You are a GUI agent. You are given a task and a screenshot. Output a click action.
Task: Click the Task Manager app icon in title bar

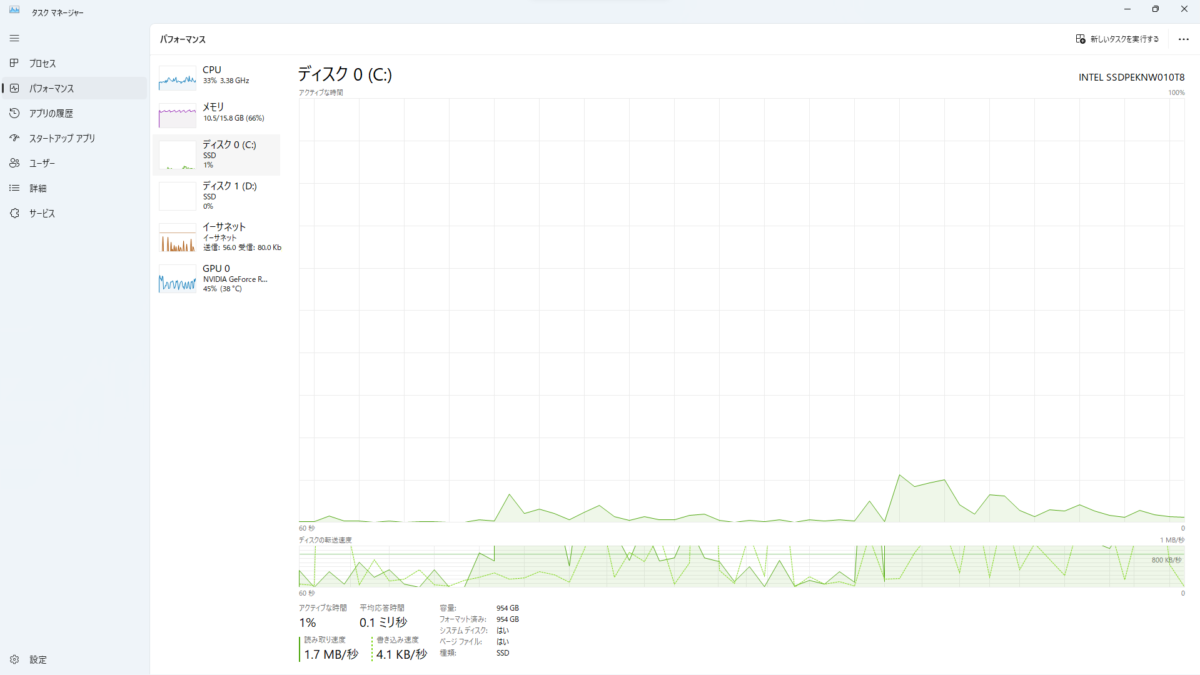pyautogui.click(x=14, y=10)
